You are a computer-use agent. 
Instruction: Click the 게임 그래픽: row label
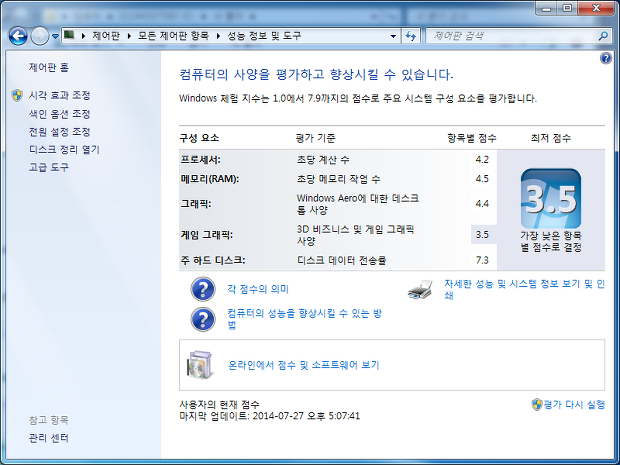(x=207, y=235)
